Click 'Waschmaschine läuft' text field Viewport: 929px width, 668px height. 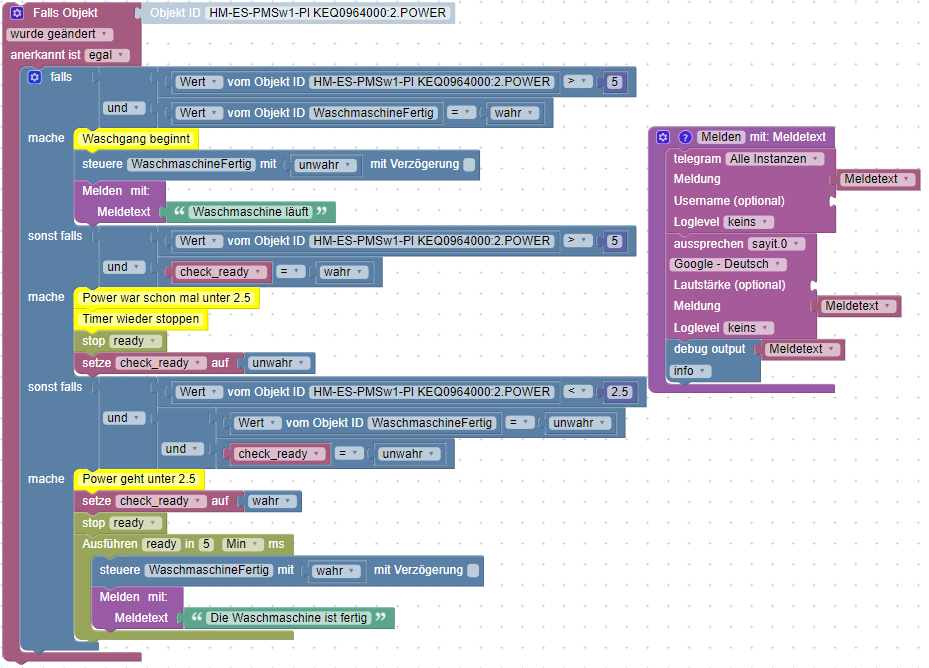250,212
